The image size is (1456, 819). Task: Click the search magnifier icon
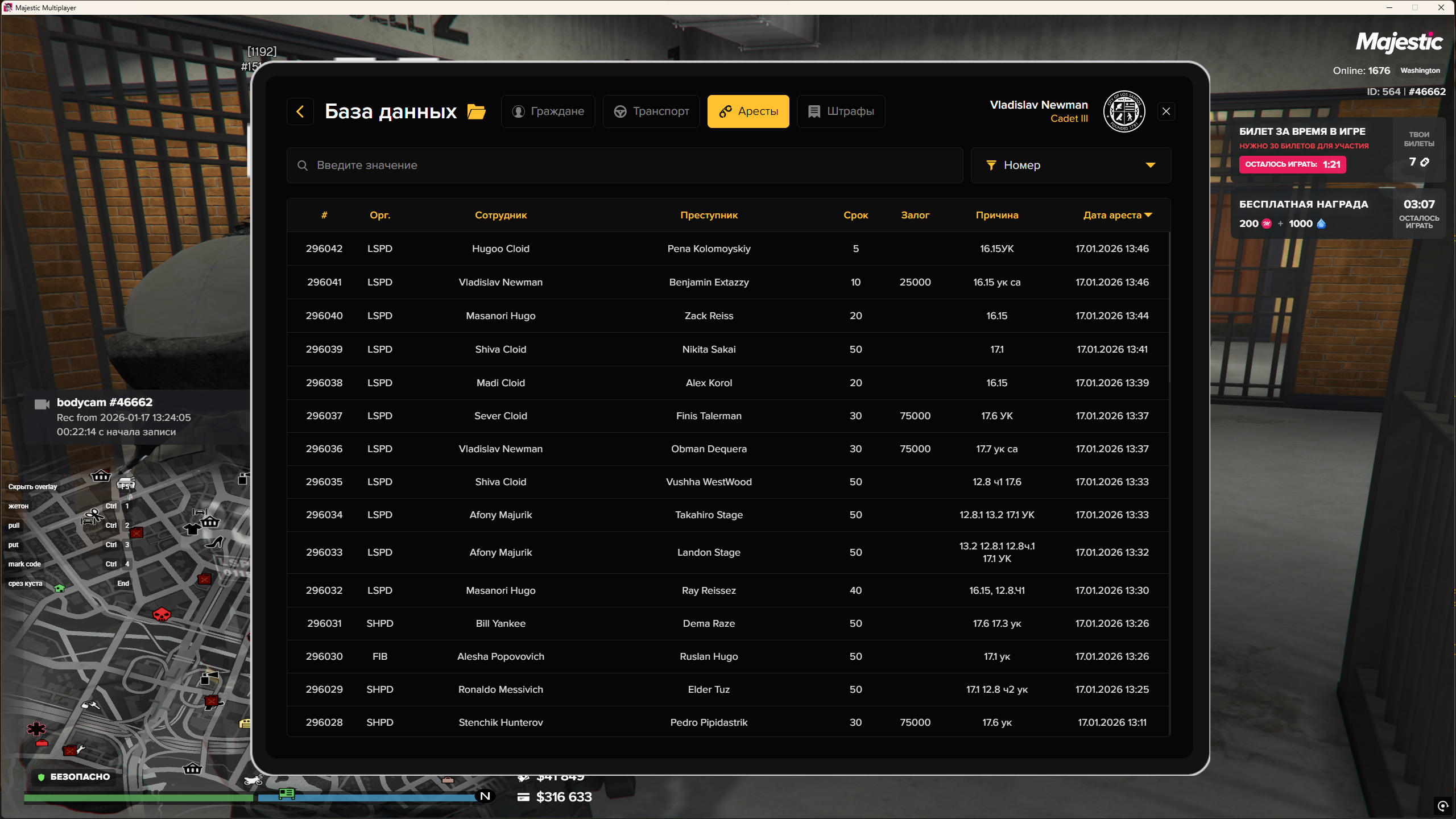[303, 166]
